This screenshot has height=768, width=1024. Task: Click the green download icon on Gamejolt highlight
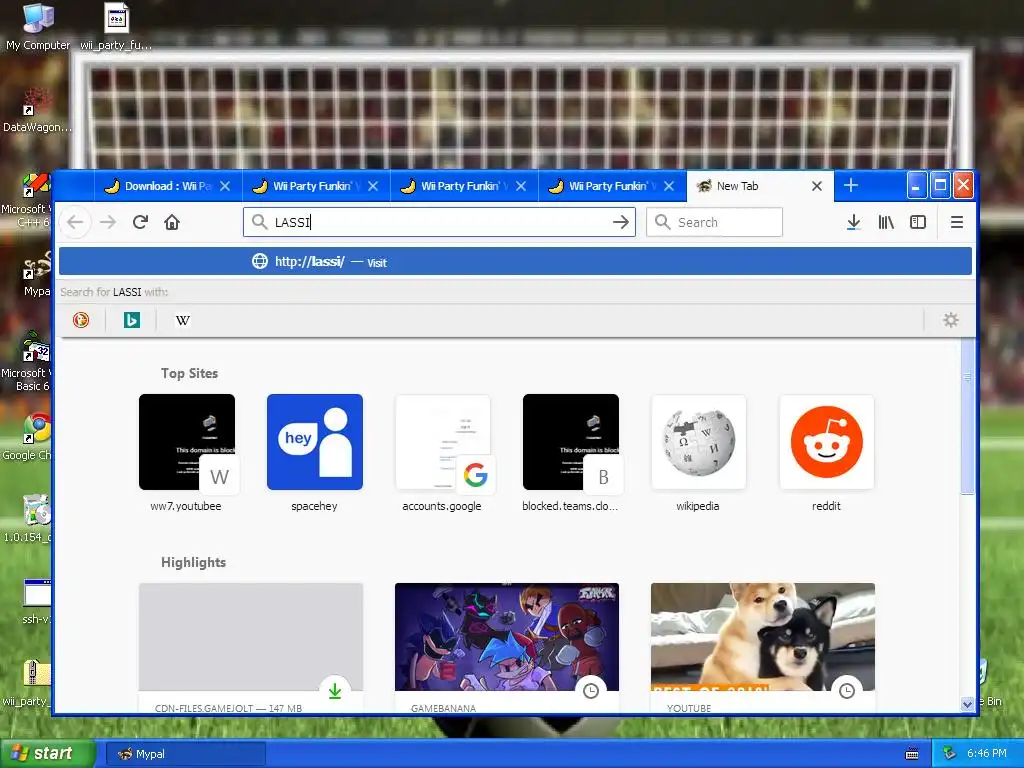coord(335,690)
